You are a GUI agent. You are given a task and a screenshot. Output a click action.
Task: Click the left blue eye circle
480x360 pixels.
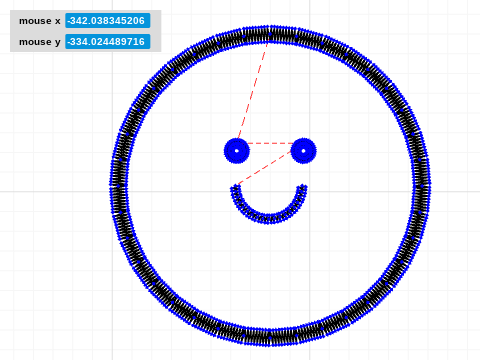click(237, 151)
